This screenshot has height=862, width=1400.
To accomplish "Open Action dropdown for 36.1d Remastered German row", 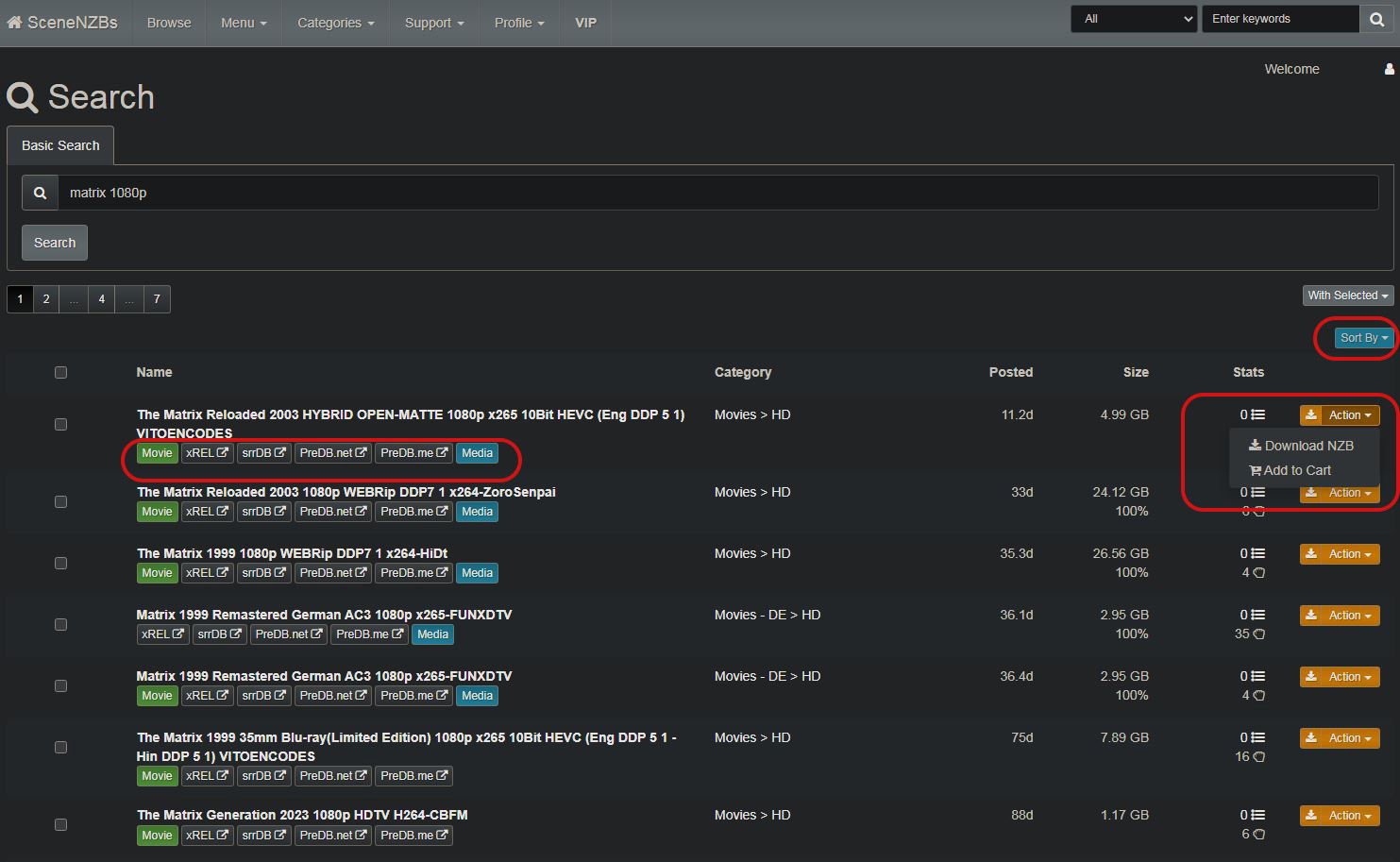I will pos(1351,616).
